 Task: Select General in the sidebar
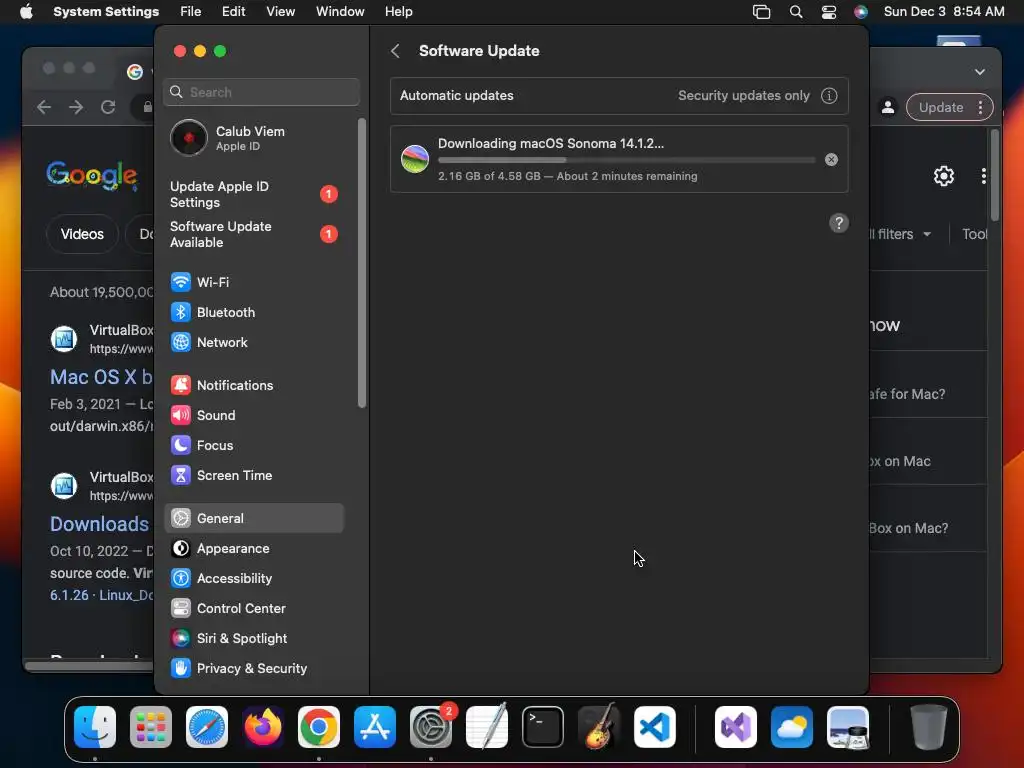pyautogui.click(x=253, y=519)
